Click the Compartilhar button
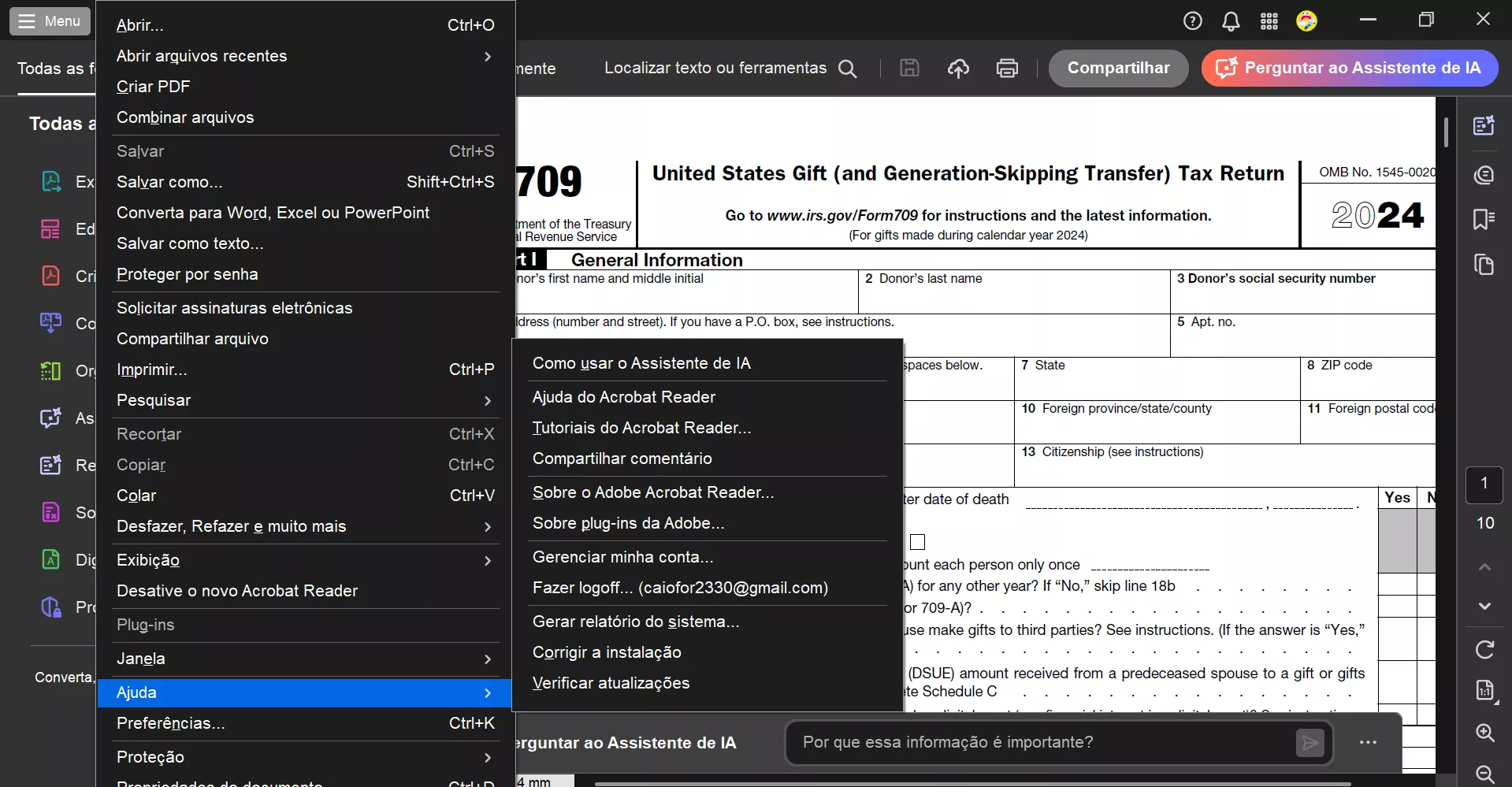This screenshot has height=787, width=1512. point(1118,69)
